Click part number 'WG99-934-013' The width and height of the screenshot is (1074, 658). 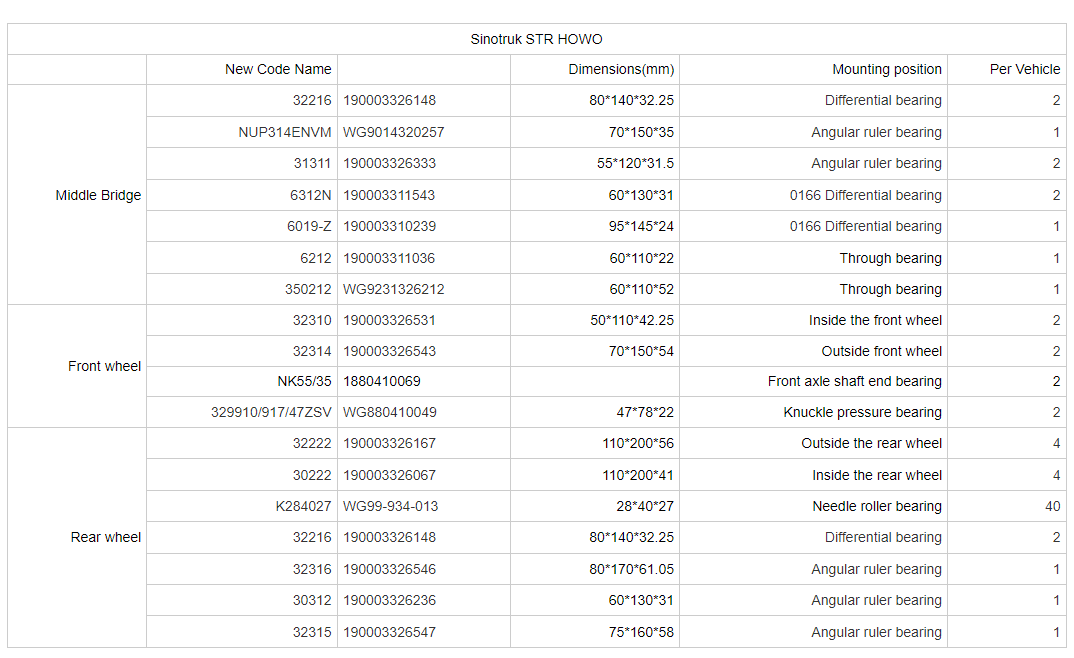[390, 506]
